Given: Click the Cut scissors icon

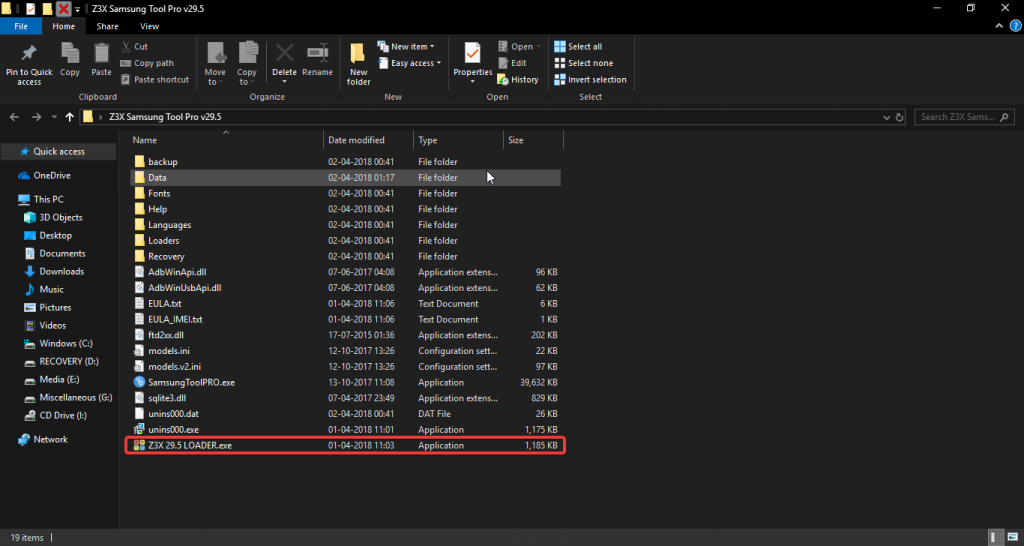Looking at the screenshot, I should 126,46.
